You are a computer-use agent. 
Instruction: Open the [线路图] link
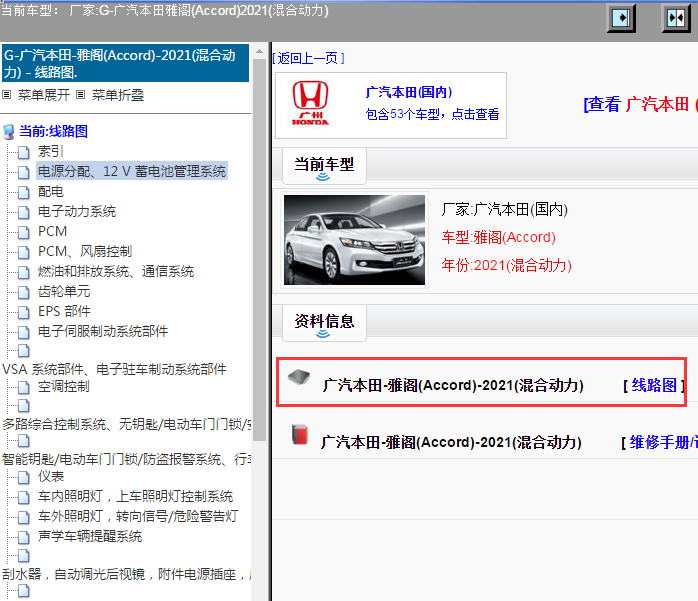(654, 386)
